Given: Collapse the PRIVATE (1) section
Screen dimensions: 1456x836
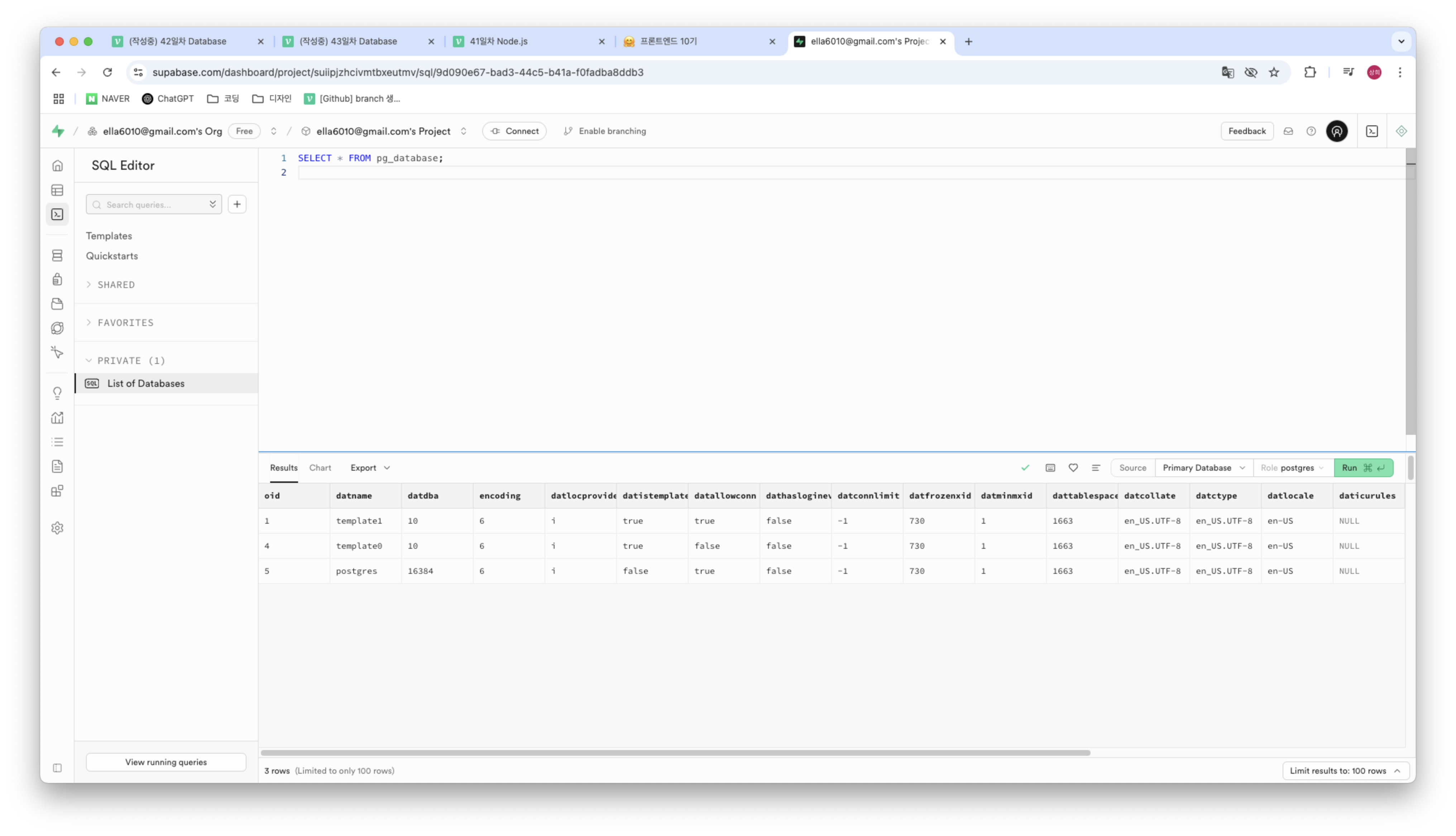Looking at the screenshot, I should 126,361.
